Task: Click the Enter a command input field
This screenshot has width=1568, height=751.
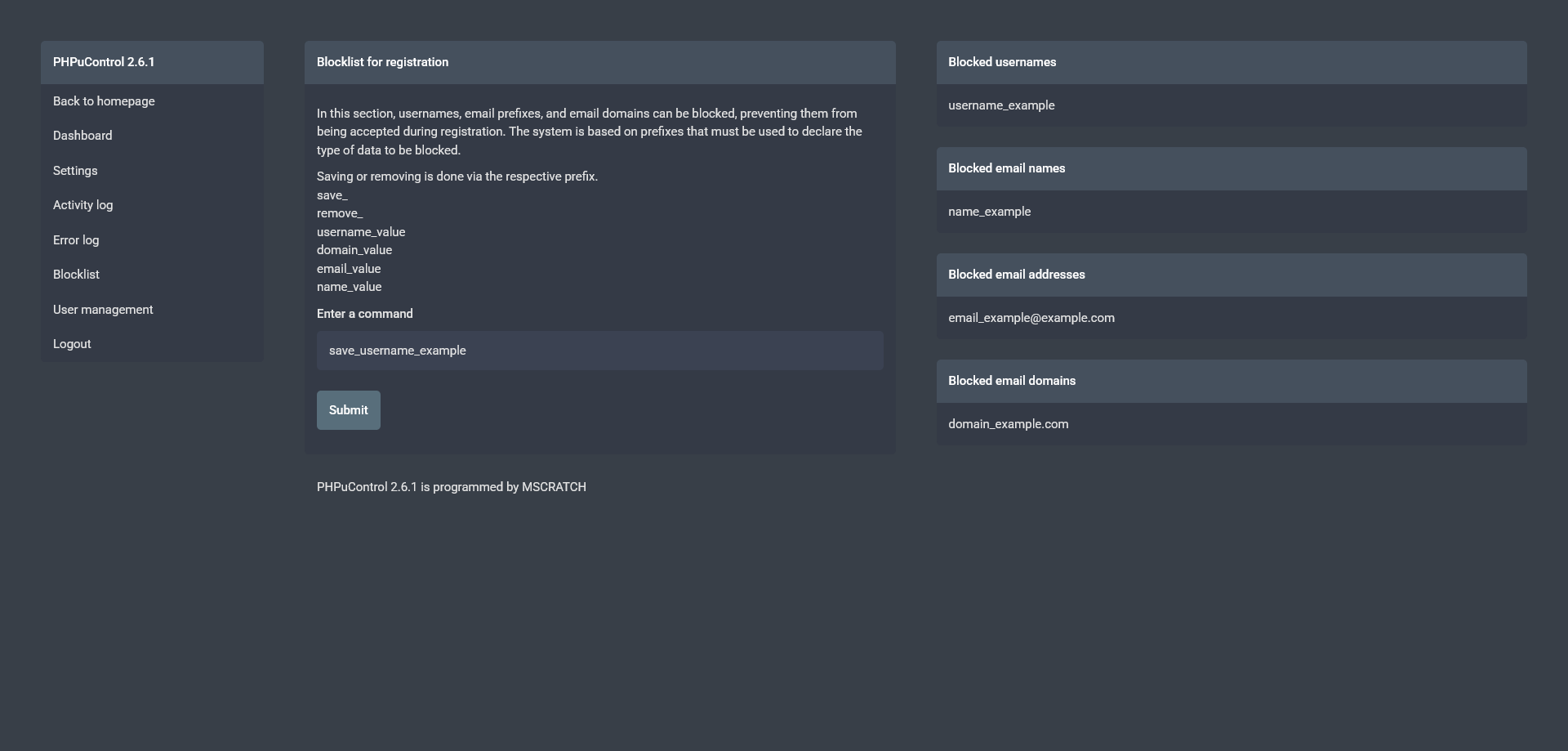Action: point(599,351)
